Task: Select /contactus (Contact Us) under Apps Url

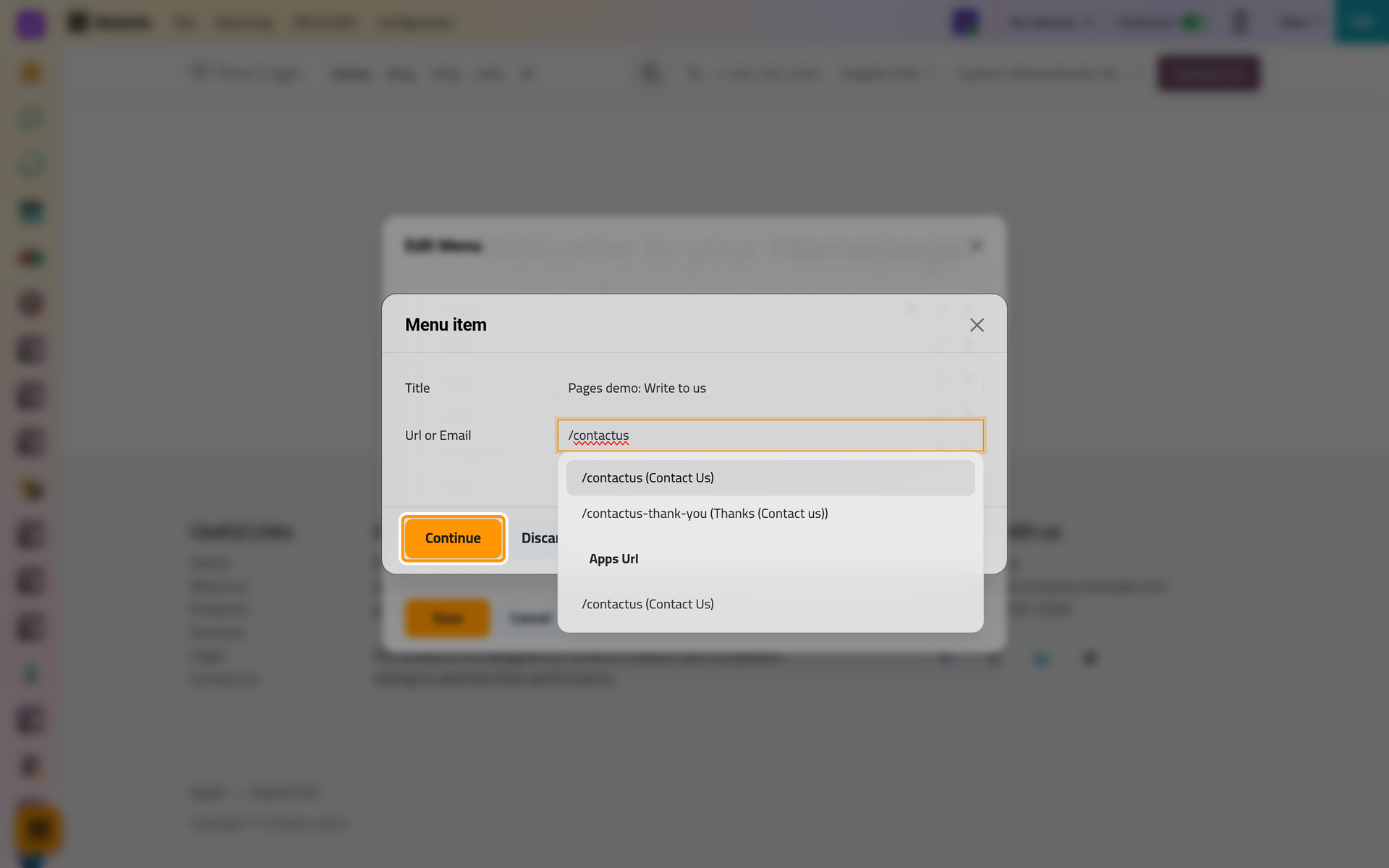Action: [x=770, y=604]
